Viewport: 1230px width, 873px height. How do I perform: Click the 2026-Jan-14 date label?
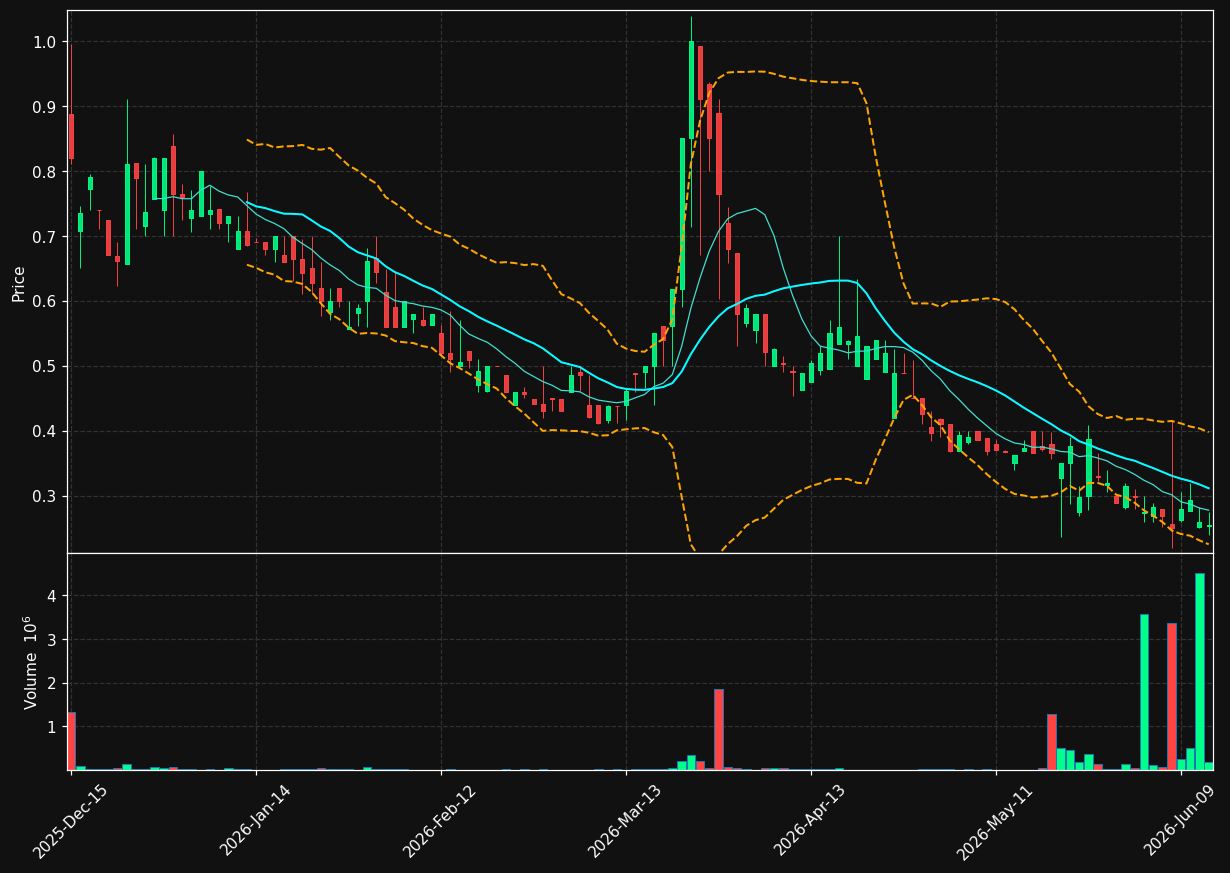254,821
